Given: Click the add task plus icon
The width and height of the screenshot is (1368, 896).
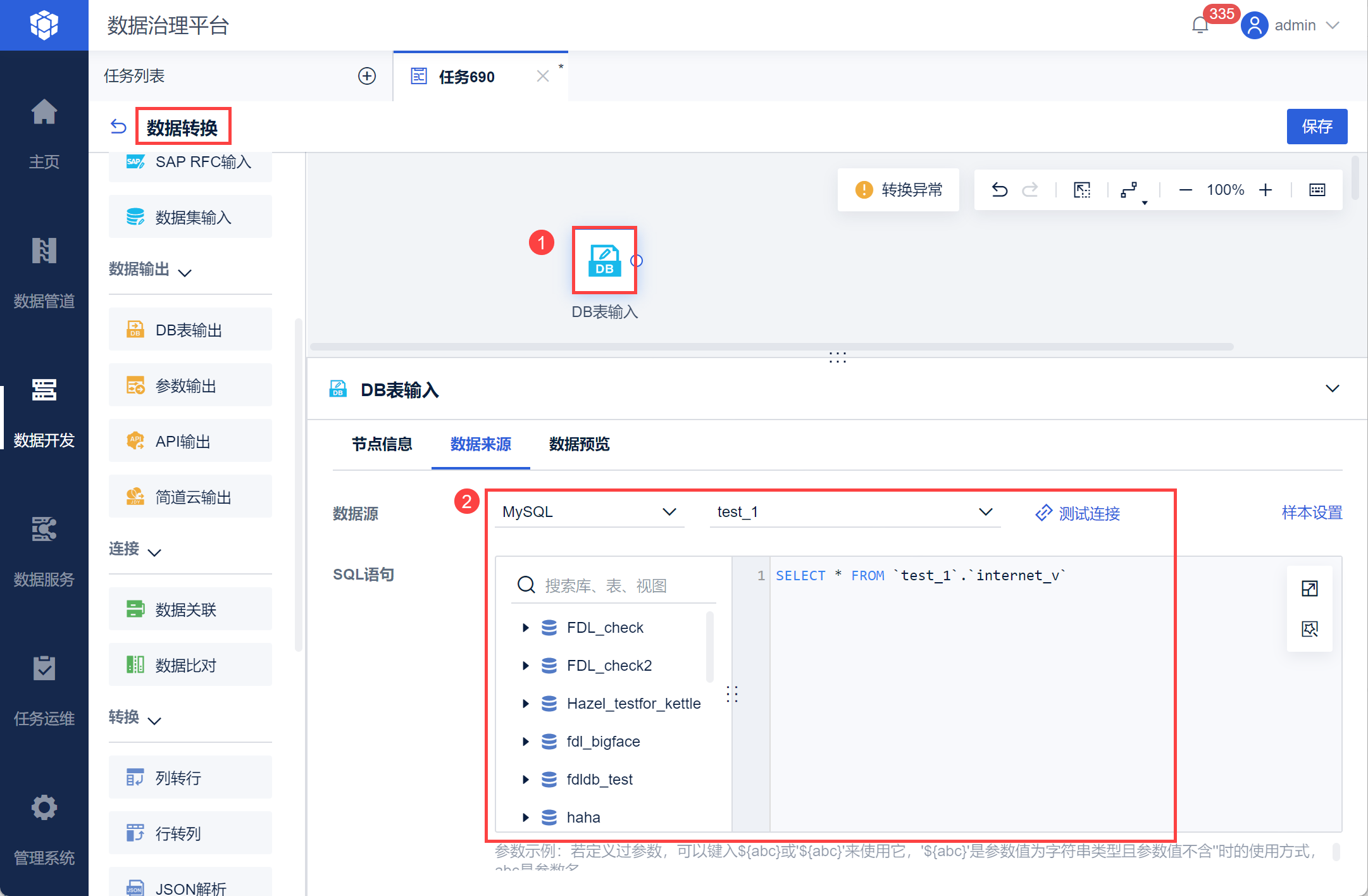Looking at the screenshot, I should click(x=367, y=76).
